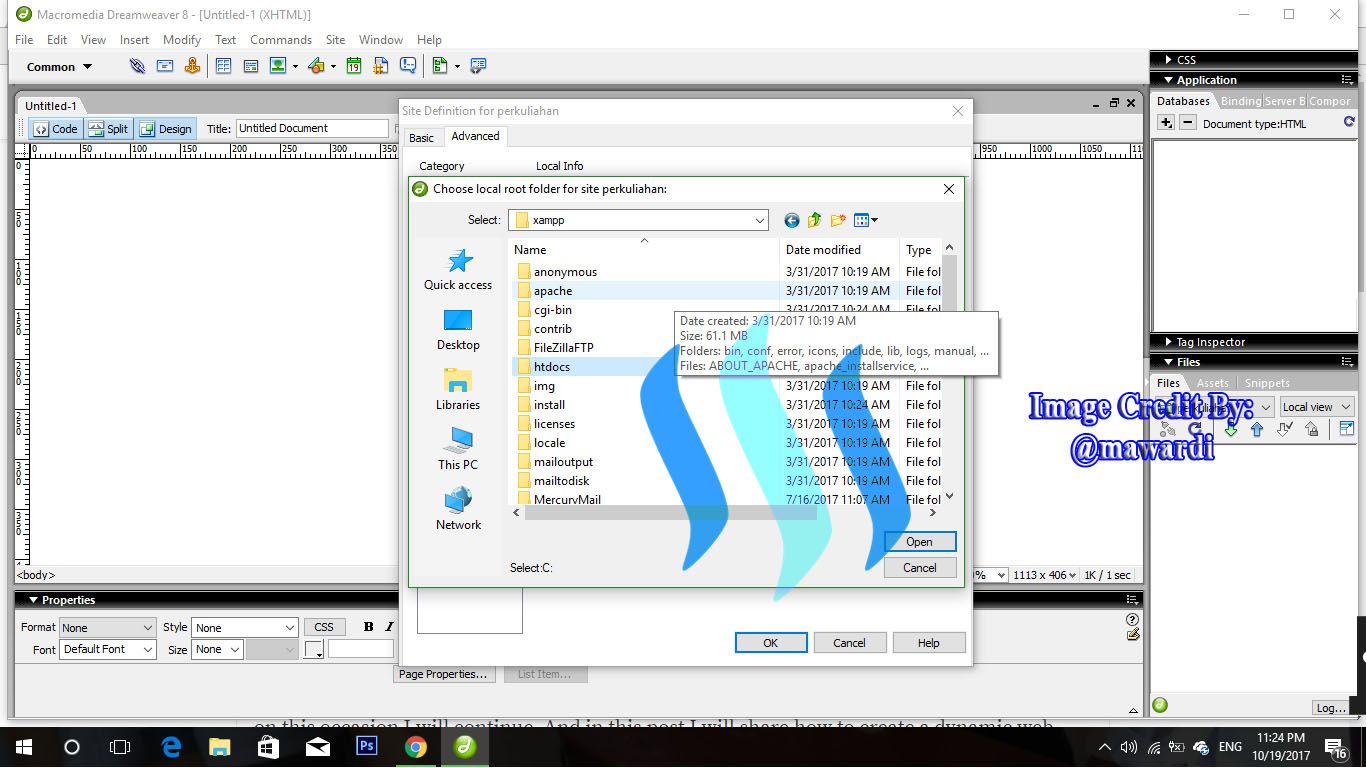The width and height of the screenshot is (1366, 768).
Task: Switch to the Snippets tab
Action: coord(1267,383)
